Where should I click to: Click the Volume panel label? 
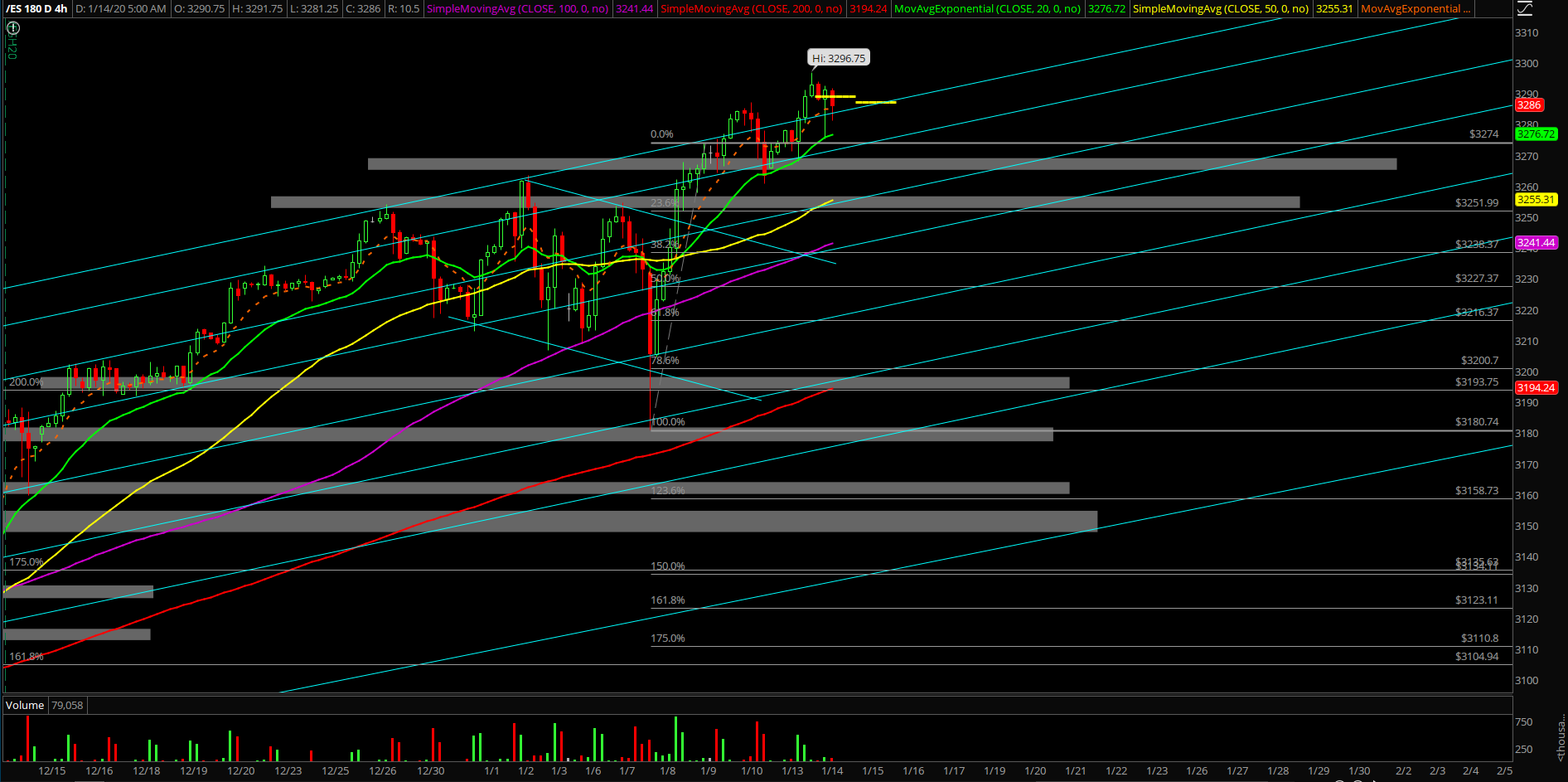point(25,706)
